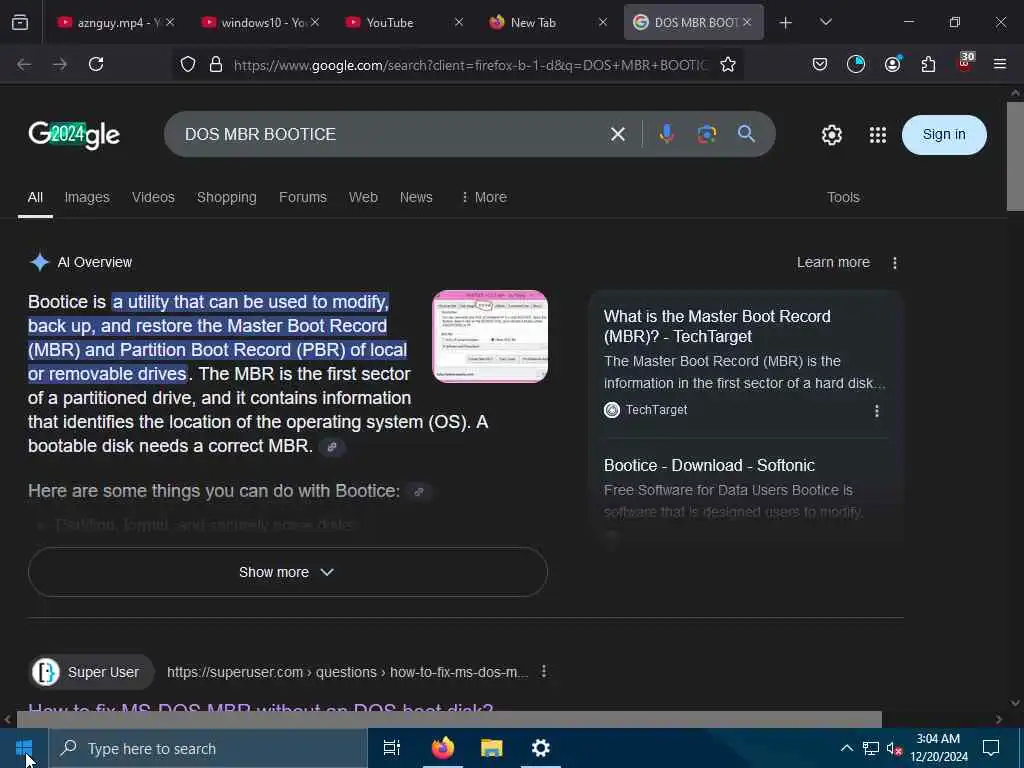This screenshot has width=1024, height=768.
Task: Go forward with the browser forward arrow
Action: pyautogui.click(x=60, y=64)
